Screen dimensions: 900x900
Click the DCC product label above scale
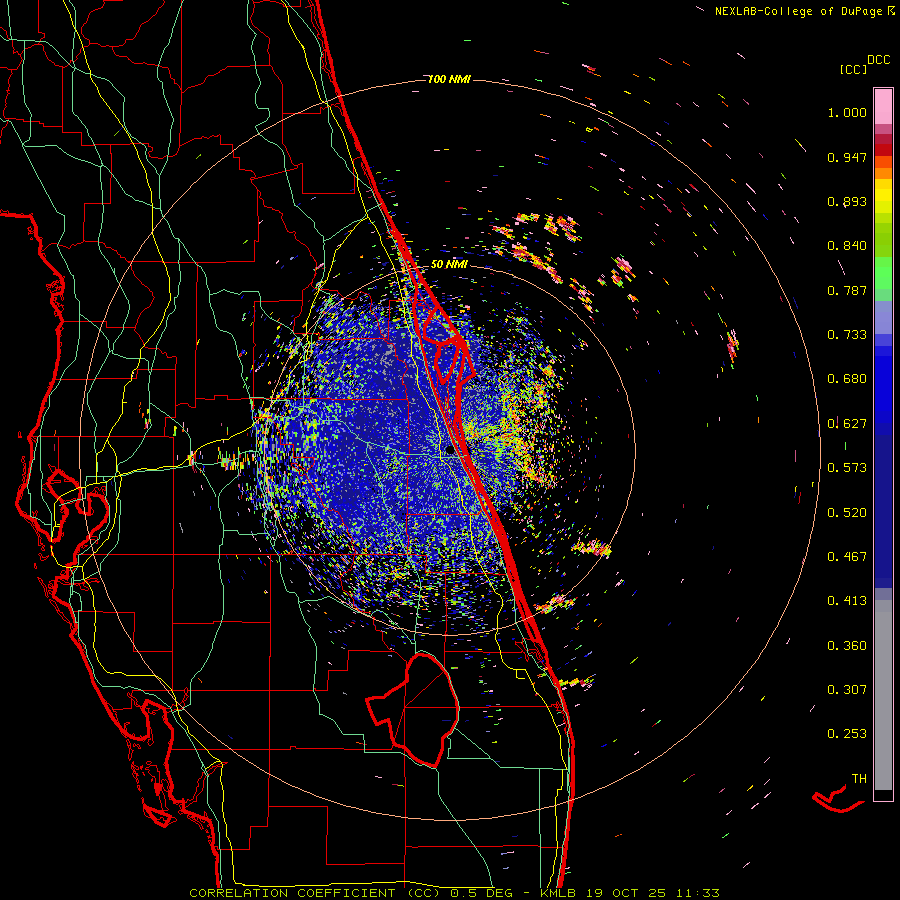(x=879, y=60)
